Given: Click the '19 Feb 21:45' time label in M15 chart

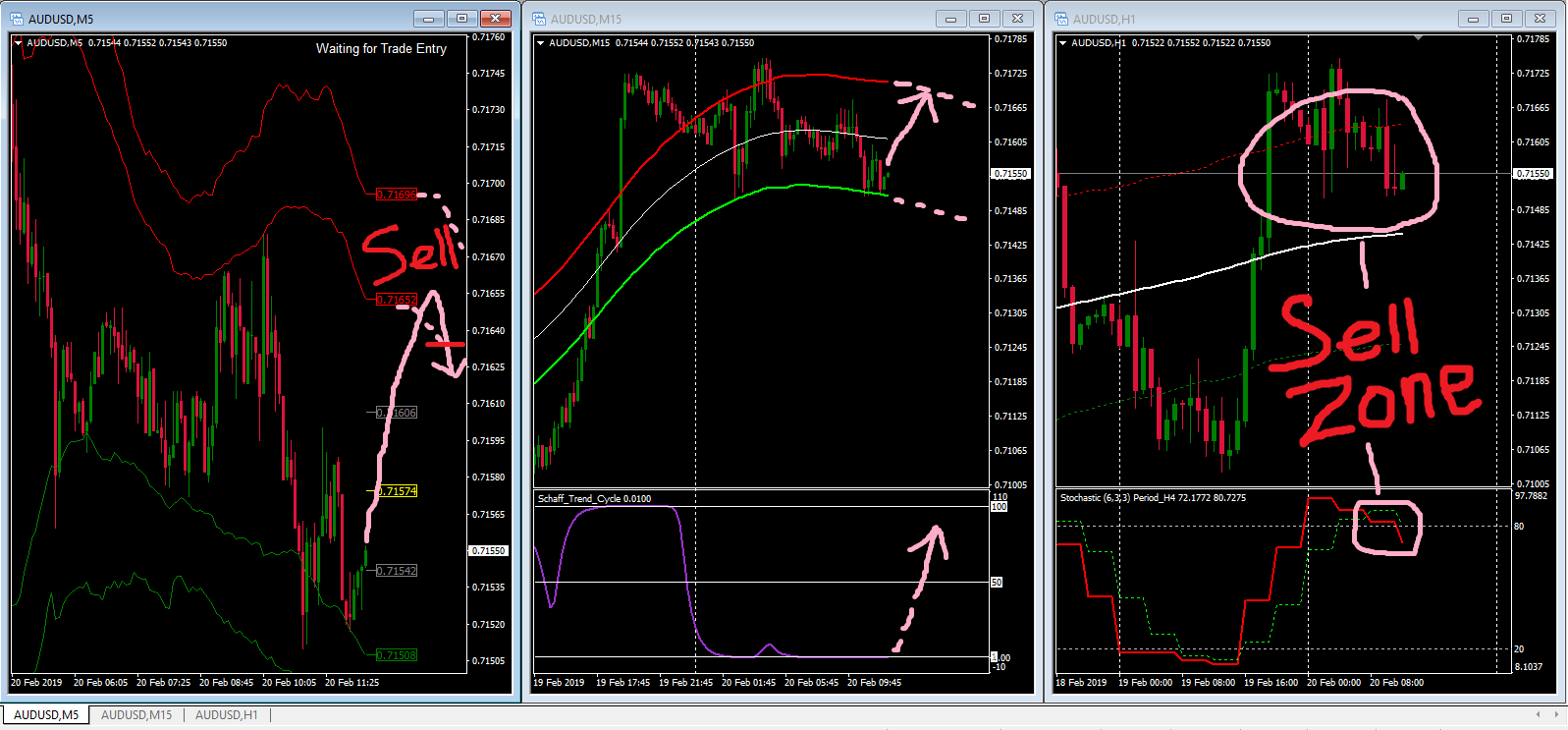Looking at the screenshot, I should (x=685, y=683).
